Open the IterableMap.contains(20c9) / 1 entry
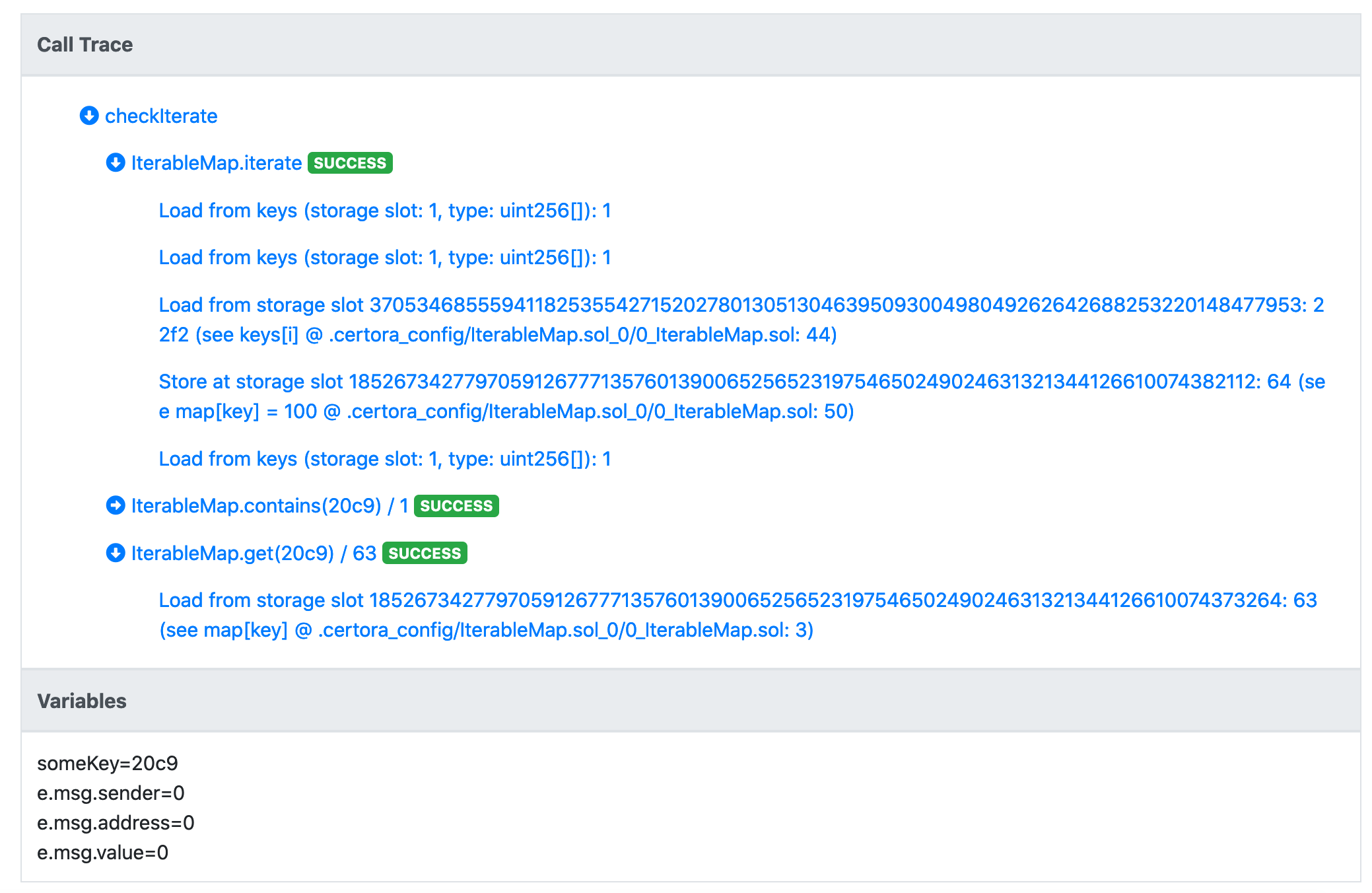This screenshot has width=1372, height=893. click(269, 506)
